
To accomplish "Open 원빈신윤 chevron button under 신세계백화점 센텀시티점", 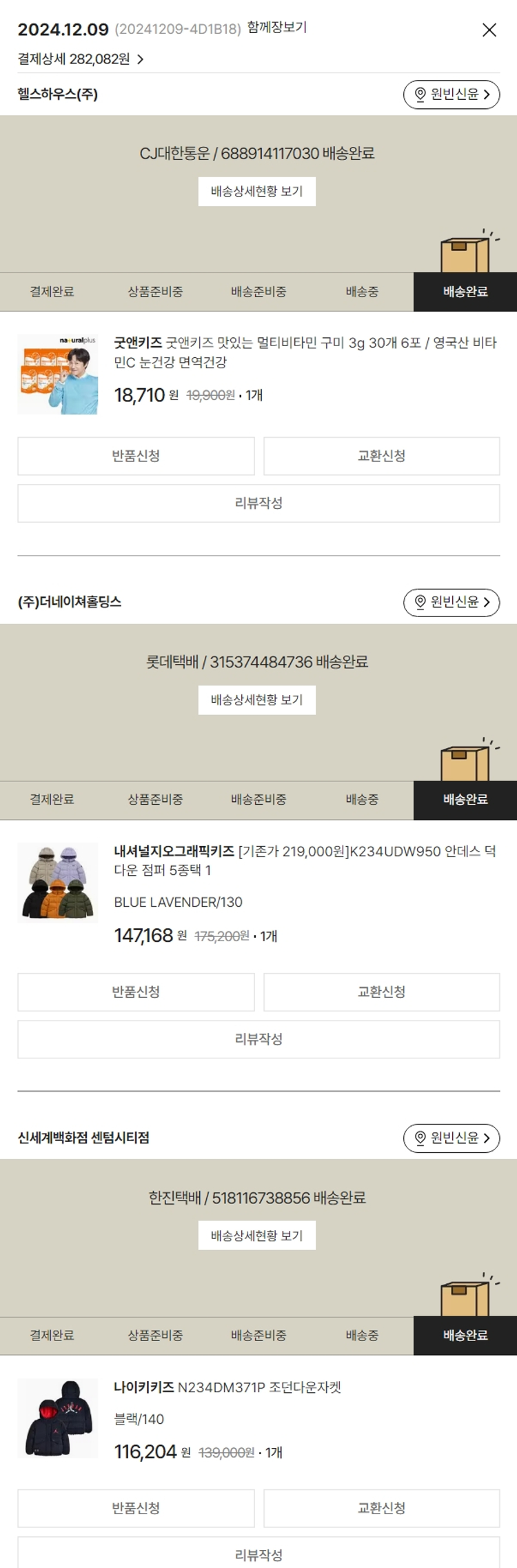I will pyautogui.click(x=452, y=1138).
